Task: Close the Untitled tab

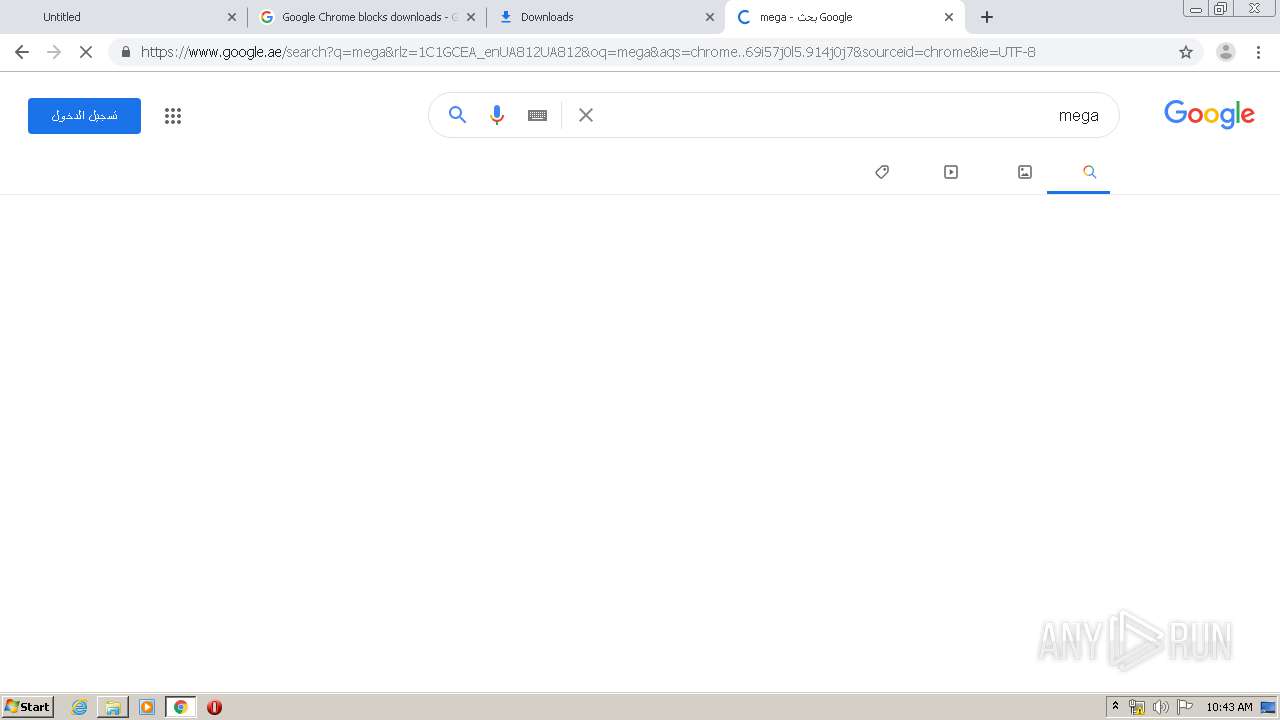Action: click(232, 17)
